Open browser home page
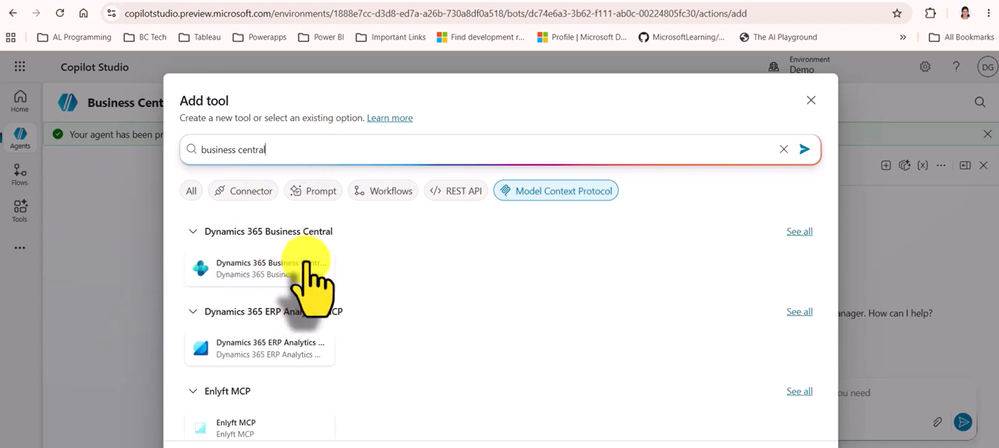This screenshot has height=448, width=999. pos(83,13)
